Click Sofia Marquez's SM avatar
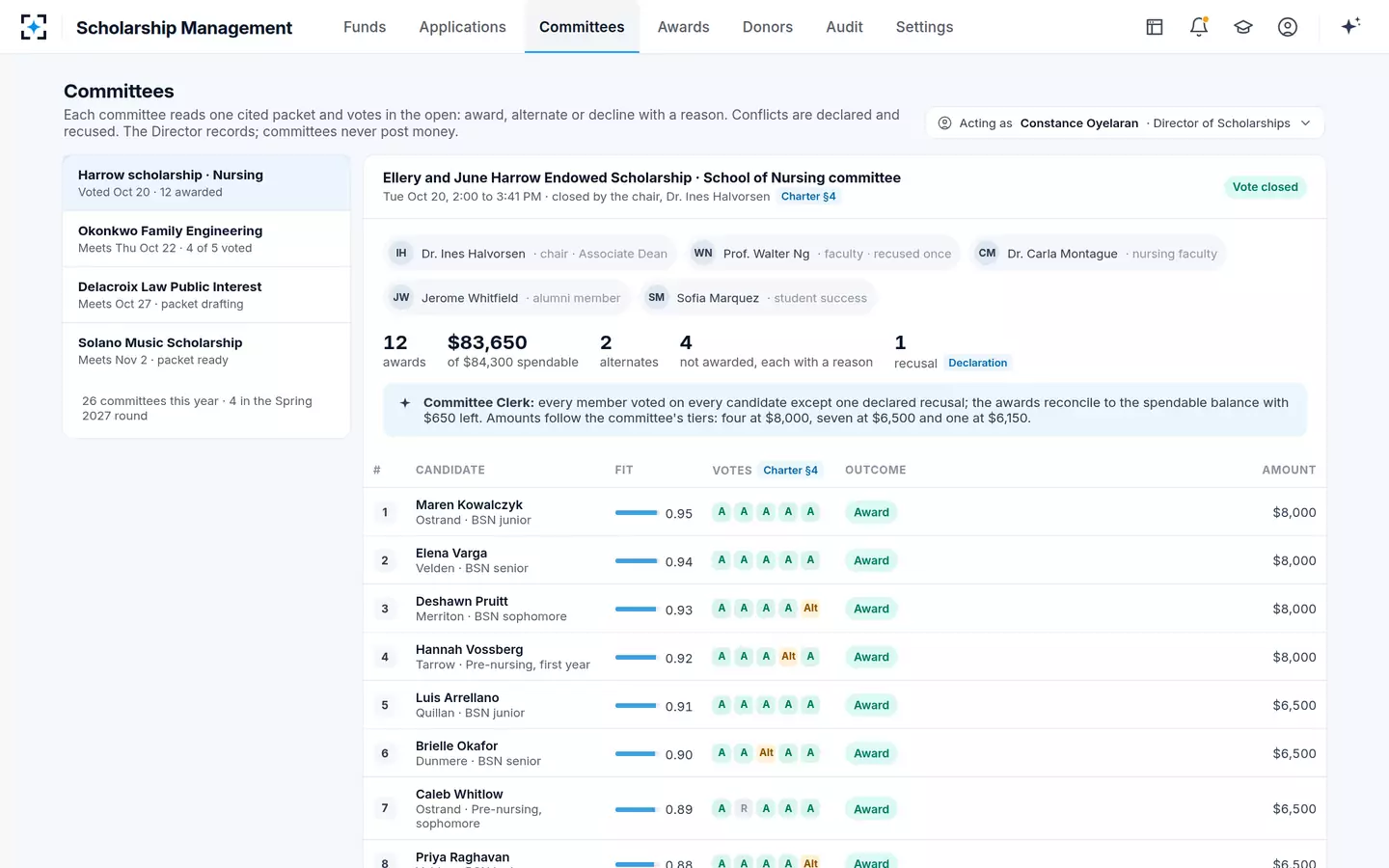 [x=657, y=298]
